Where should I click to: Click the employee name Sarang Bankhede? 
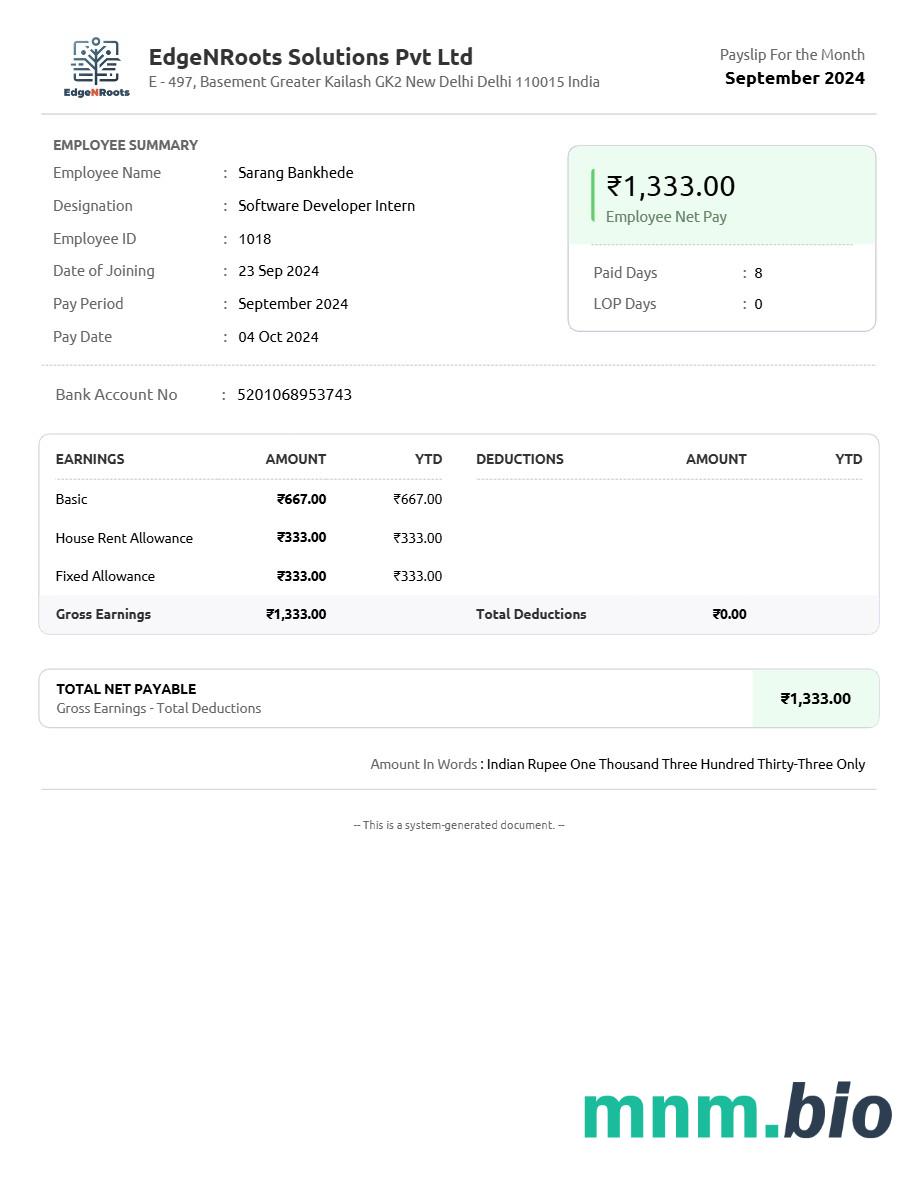295,173
